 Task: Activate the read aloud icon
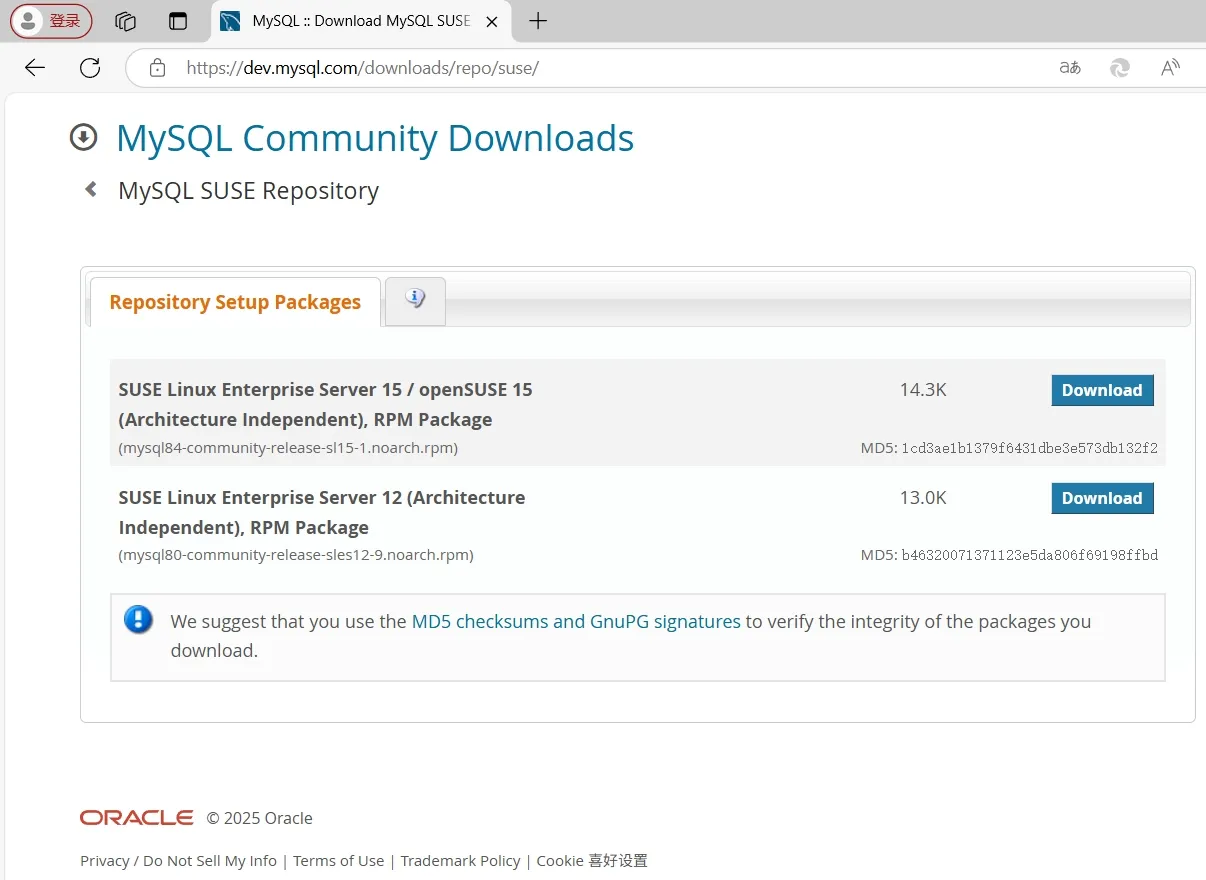point(1170,68)
